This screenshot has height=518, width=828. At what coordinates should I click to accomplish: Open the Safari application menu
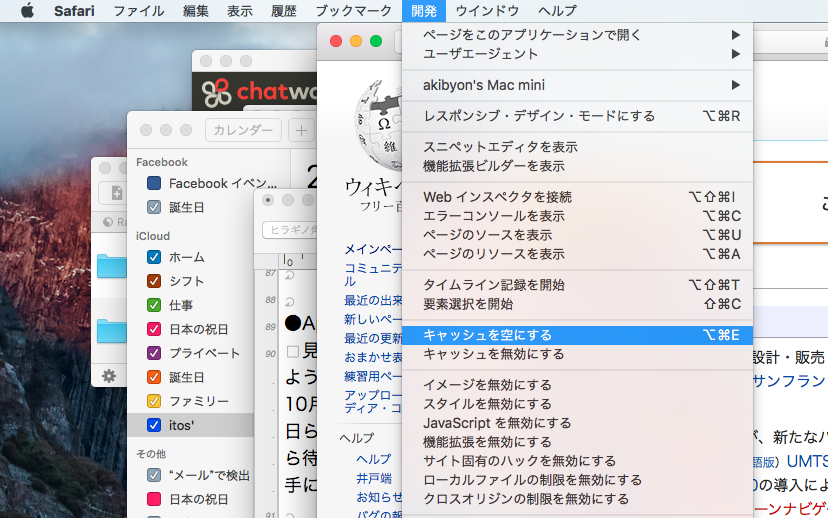[x=74, y=11]
